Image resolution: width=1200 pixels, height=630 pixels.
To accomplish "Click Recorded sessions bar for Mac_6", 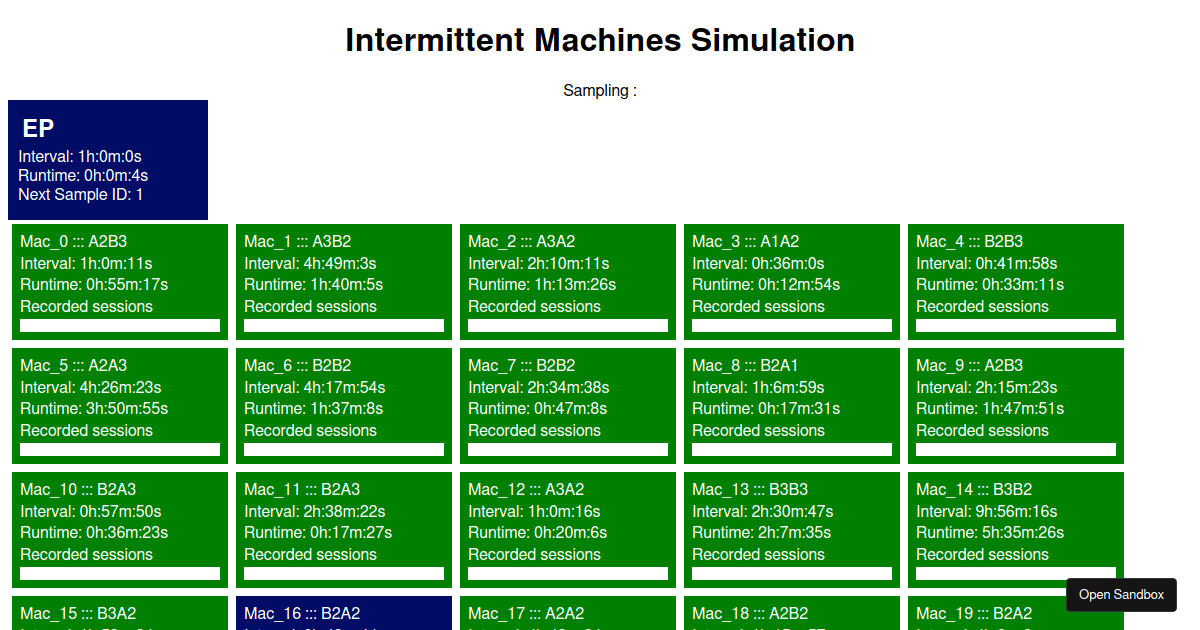I will pos(343,450).
